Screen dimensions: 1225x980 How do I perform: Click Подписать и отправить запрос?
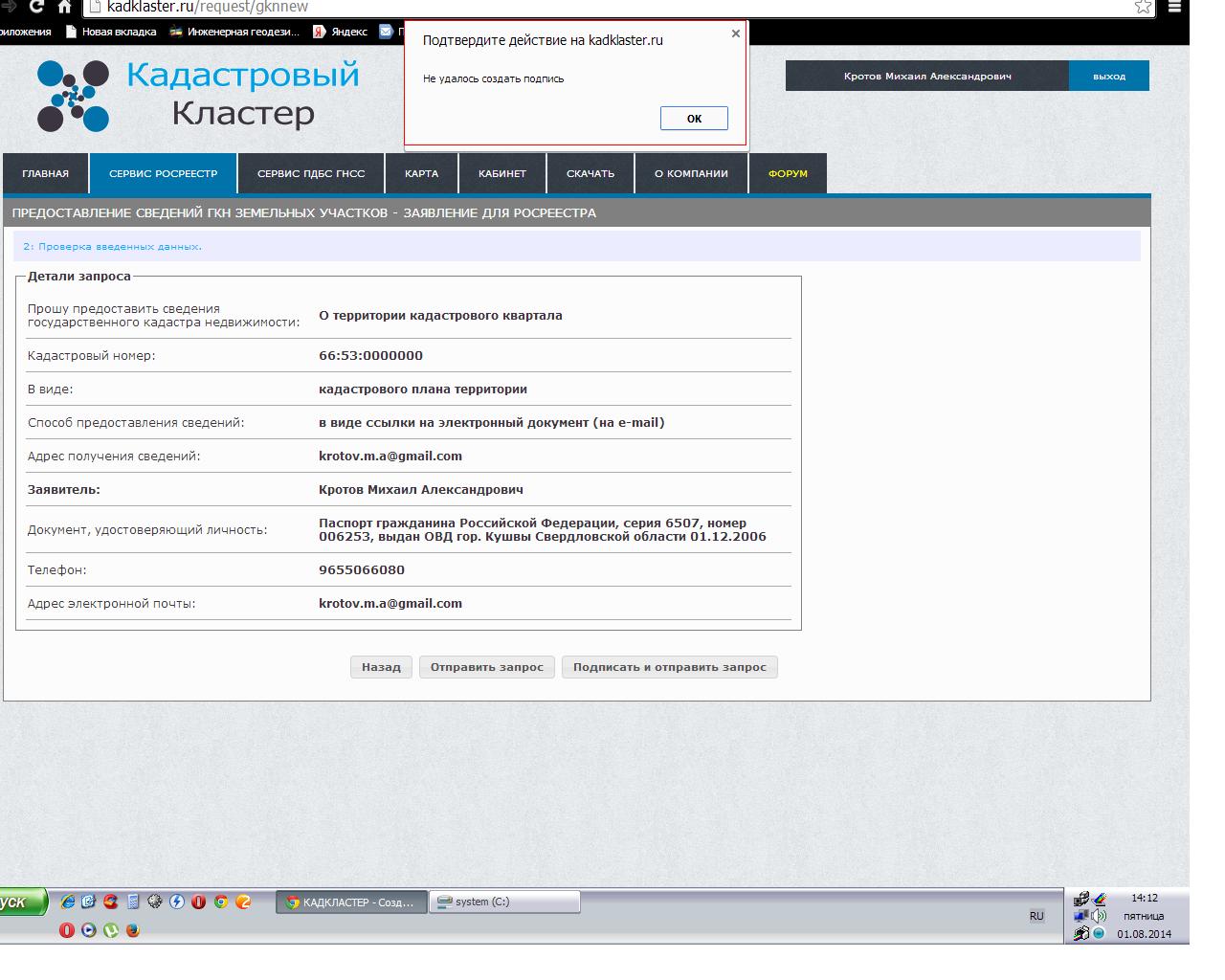point(669,667)
